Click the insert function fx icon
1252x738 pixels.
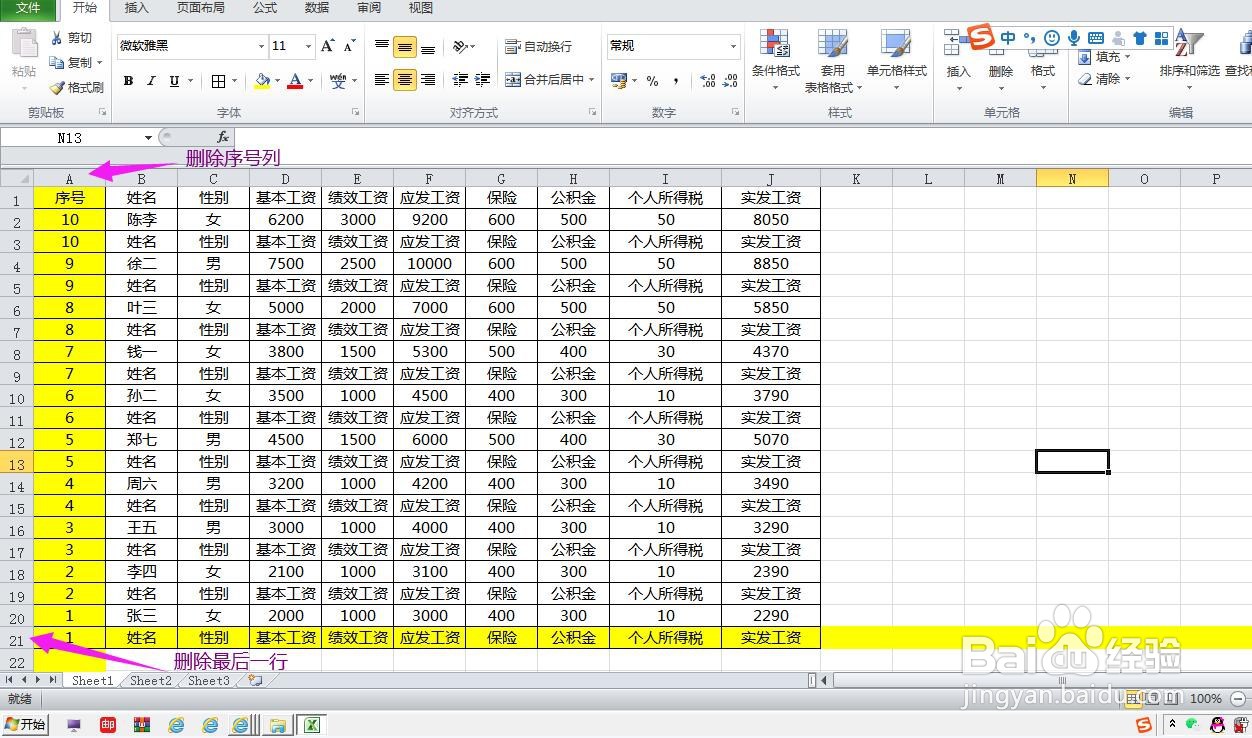(x=223, y=137)
